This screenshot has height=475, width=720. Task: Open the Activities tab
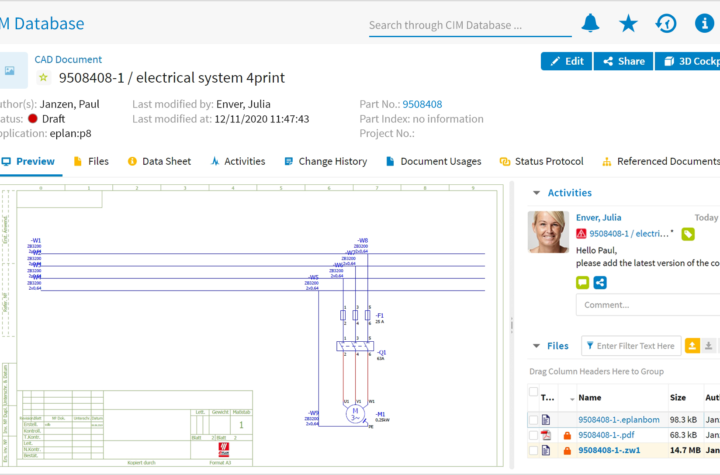(x=238, y=161)
